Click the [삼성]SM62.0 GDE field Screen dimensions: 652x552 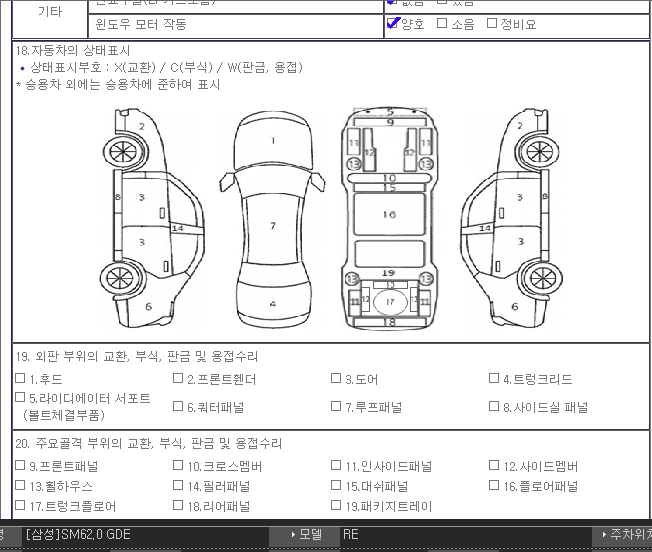80,535
